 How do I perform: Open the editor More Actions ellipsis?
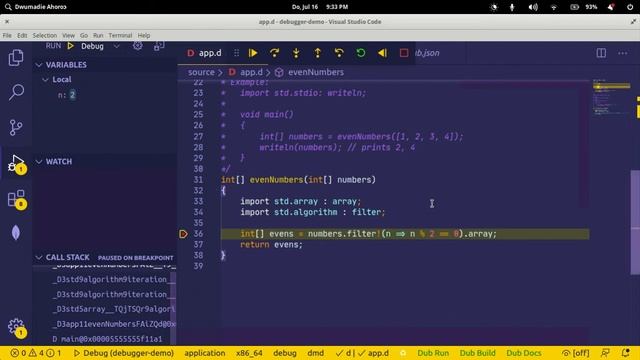point(622,53)
